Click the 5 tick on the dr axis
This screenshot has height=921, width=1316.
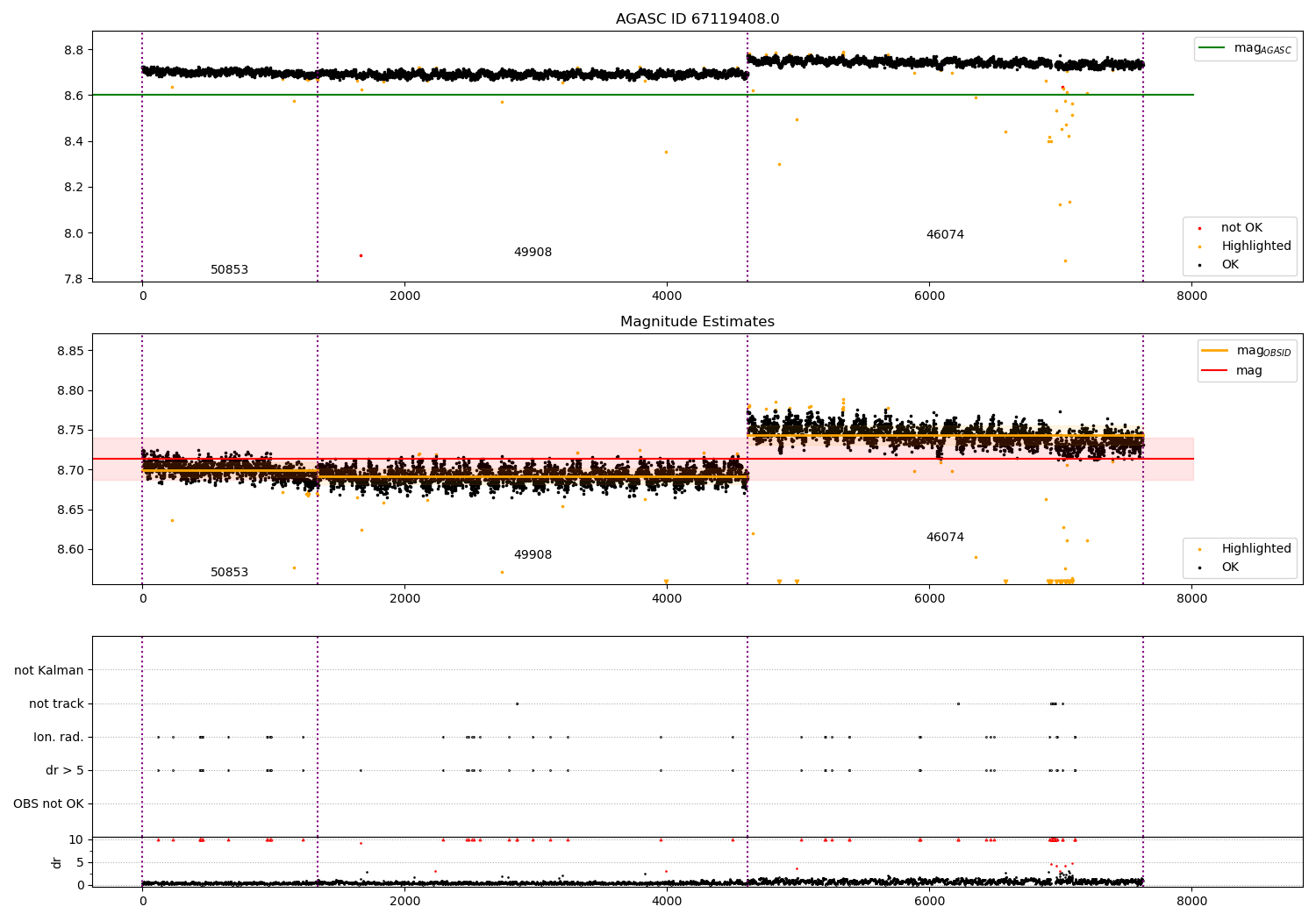tap(81, 862)
